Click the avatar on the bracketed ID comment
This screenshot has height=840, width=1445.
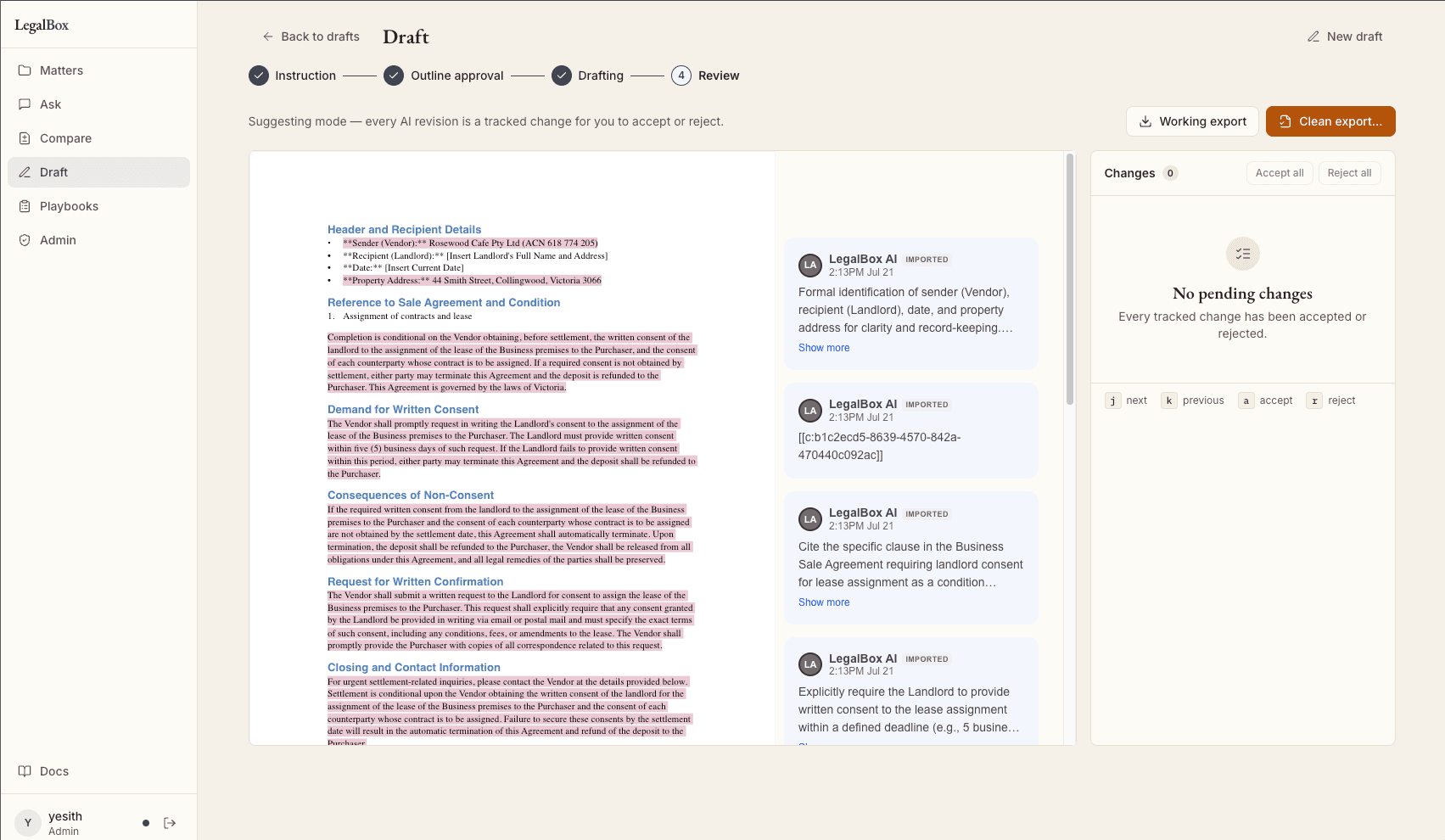(x=810, y=411)
